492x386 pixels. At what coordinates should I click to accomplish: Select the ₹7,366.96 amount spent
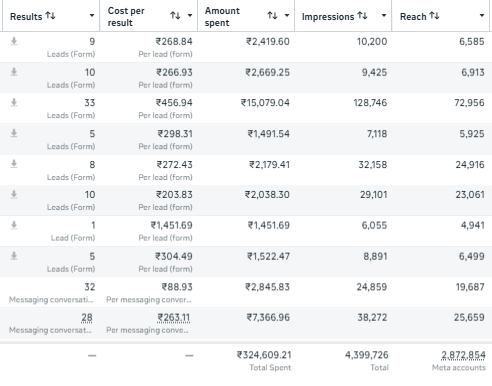[x=268, y=317]
